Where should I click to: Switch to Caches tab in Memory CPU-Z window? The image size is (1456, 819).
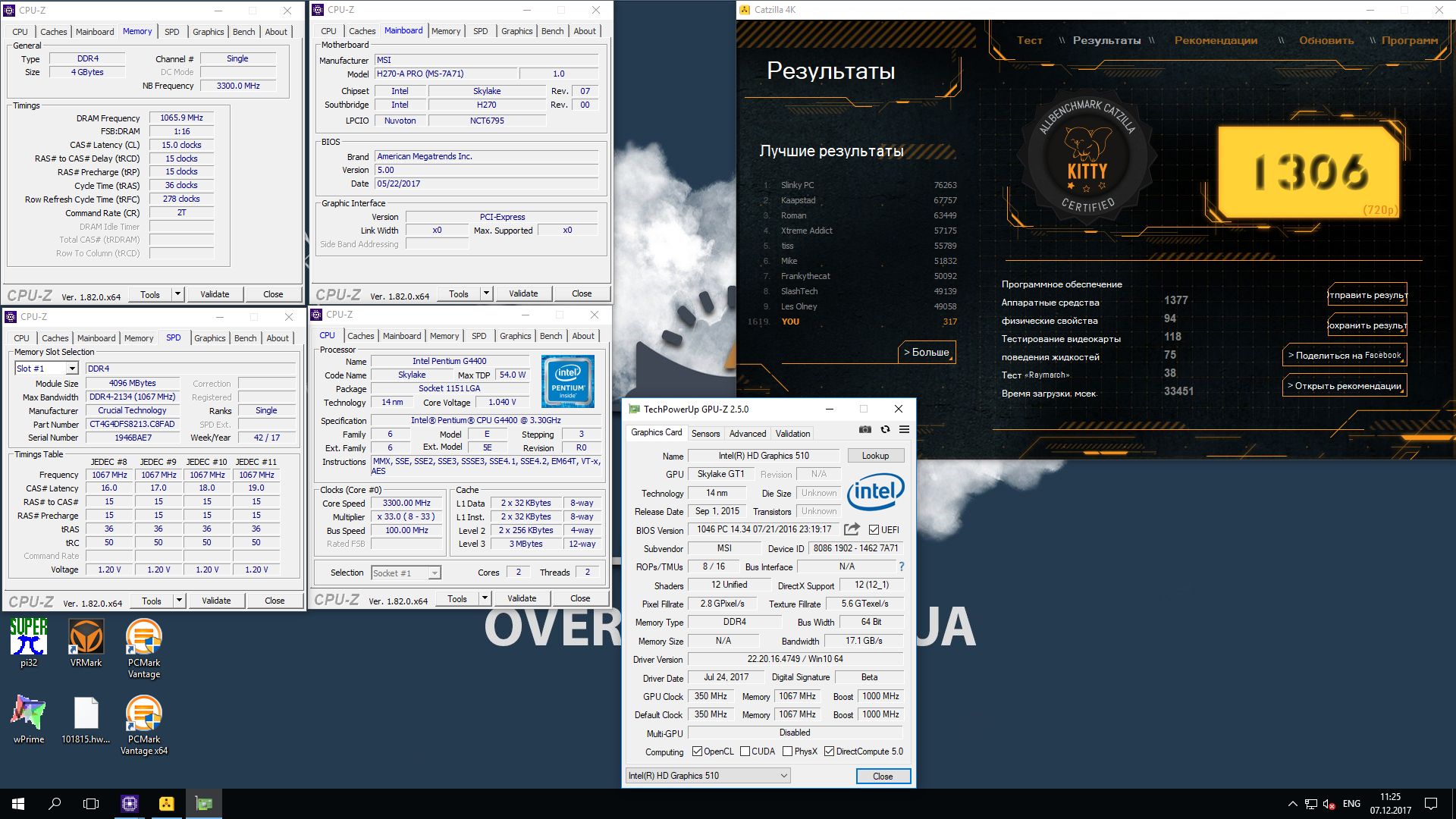coord(53,32)
